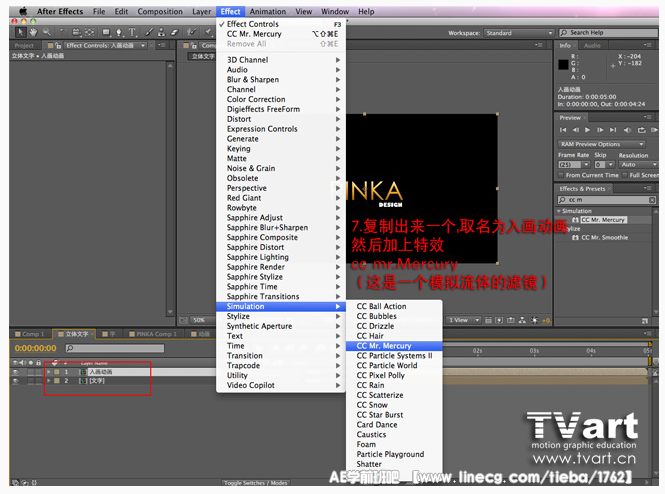665x494 pixels.
Task: Select the Eraser tool
Action: pos(174,32)
